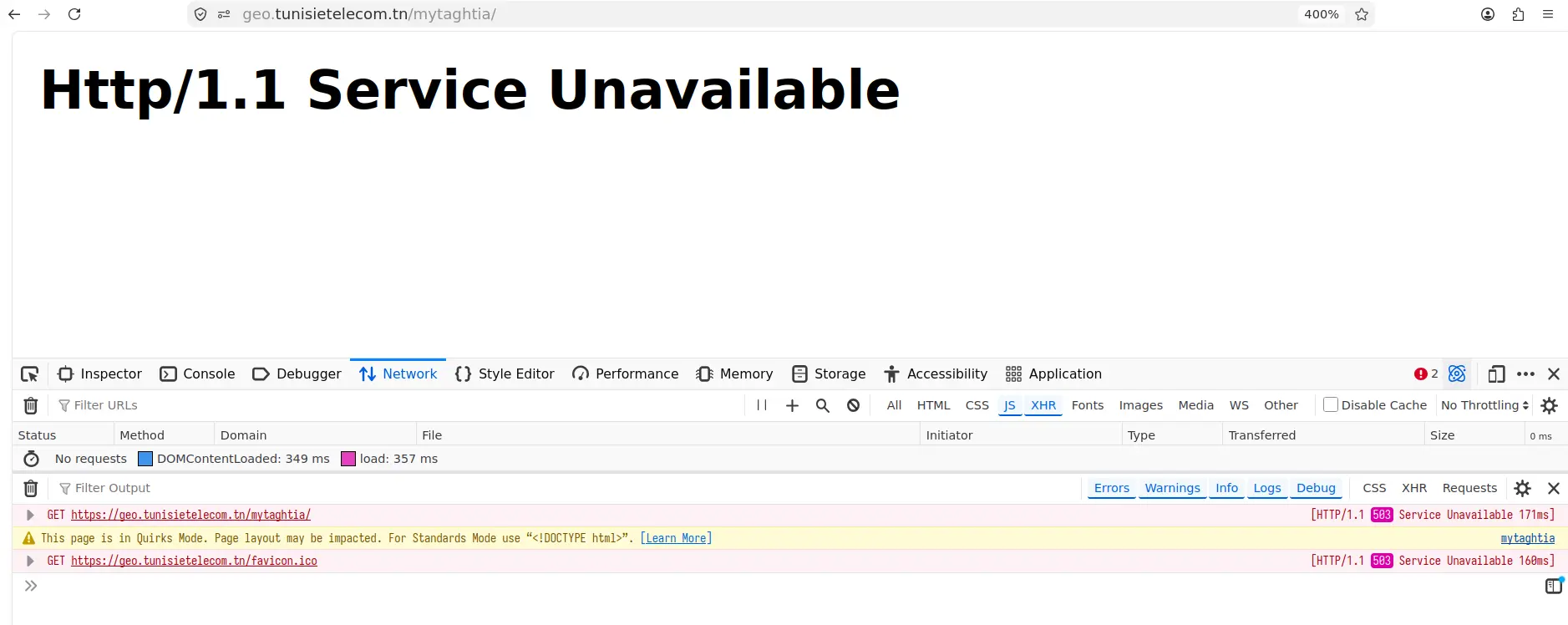Click the 400% zoom level indicator
This screenshot has width=1568, height=625.
pyautogui.click(x=1322, y=14)
